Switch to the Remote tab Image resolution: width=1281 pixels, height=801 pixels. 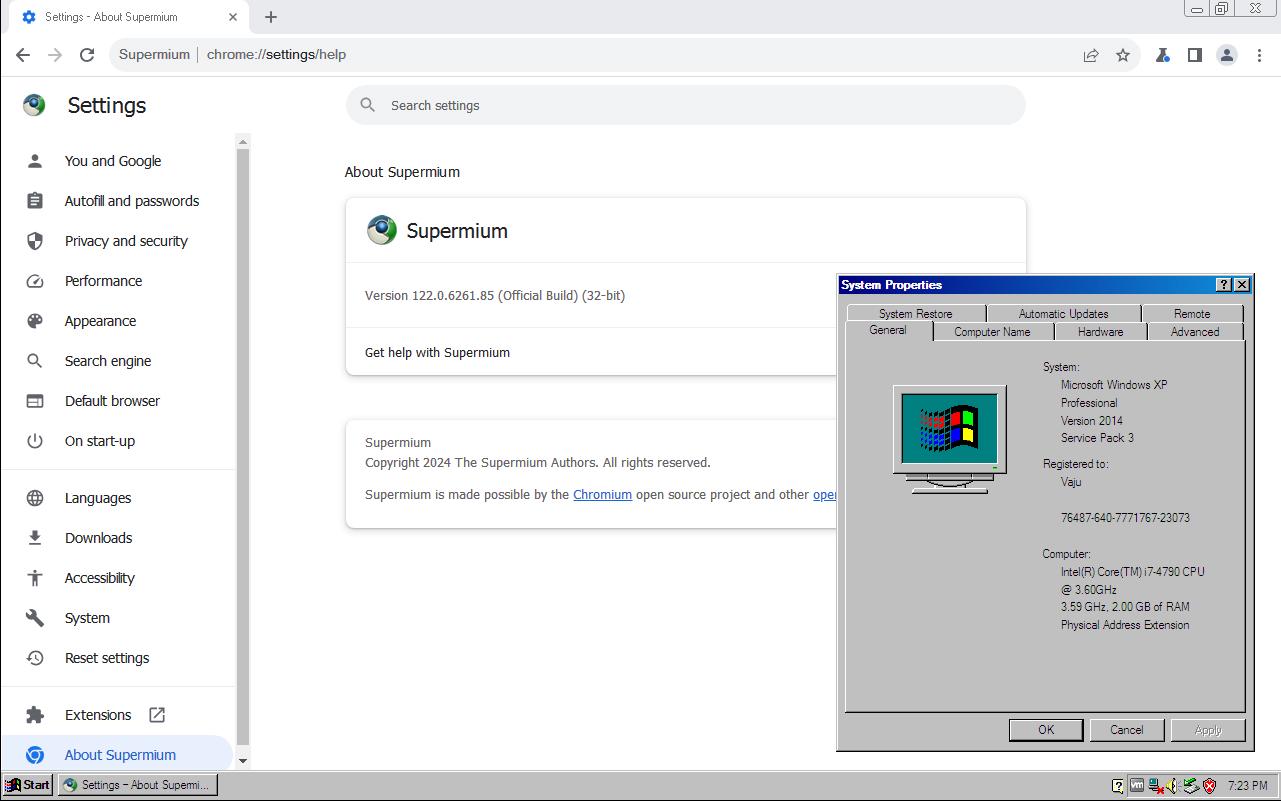[1192, 313]
